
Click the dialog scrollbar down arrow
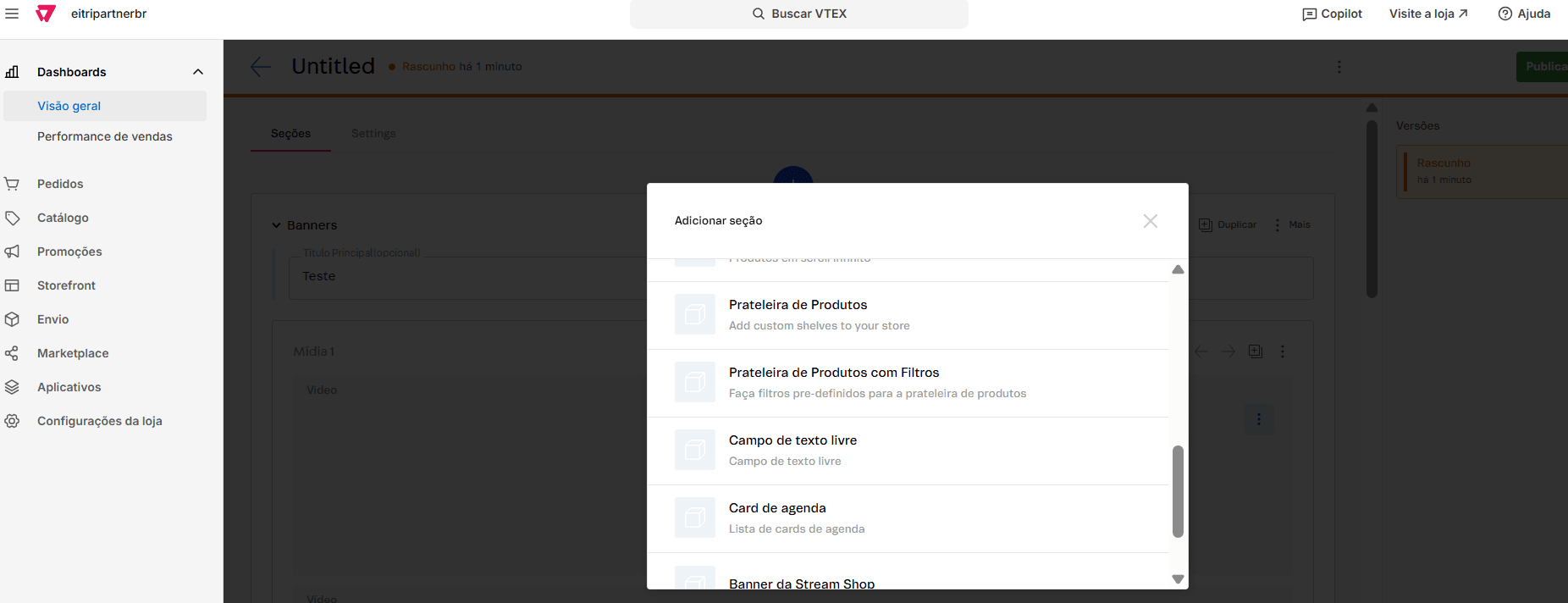pos(1178,579)
